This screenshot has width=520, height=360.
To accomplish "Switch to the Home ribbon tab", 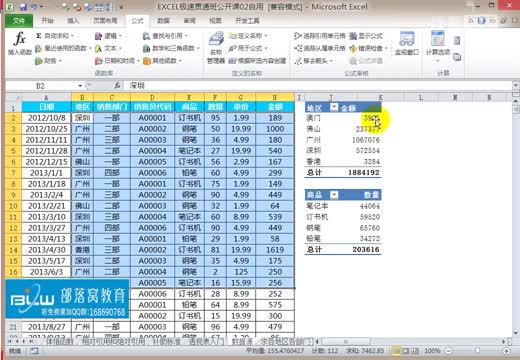I will coord(47,21).
